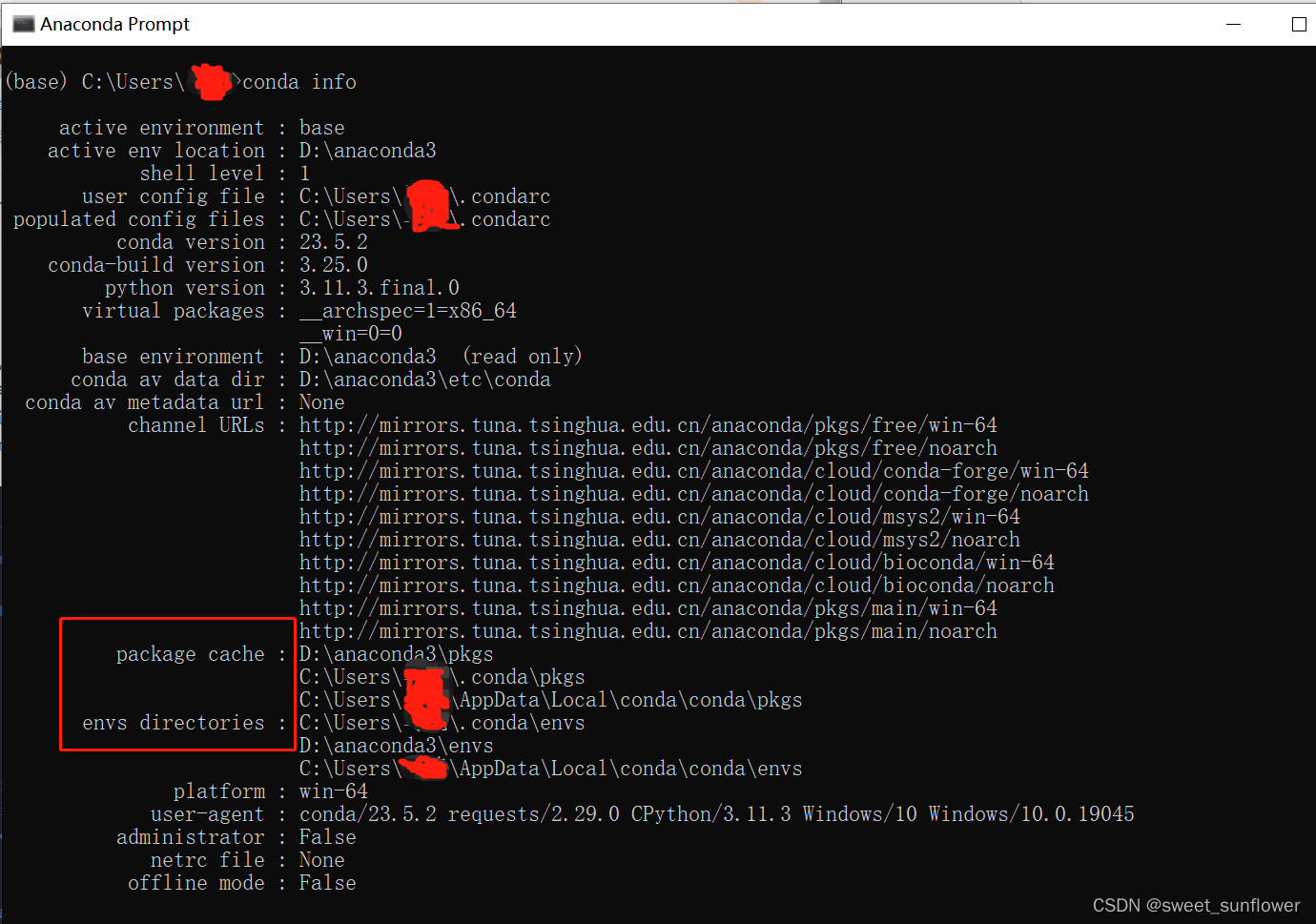Minimize the Anaconda Prompt window
Image resolution: width=1316 pixels, height=924 pixels.
[1233, 24]
